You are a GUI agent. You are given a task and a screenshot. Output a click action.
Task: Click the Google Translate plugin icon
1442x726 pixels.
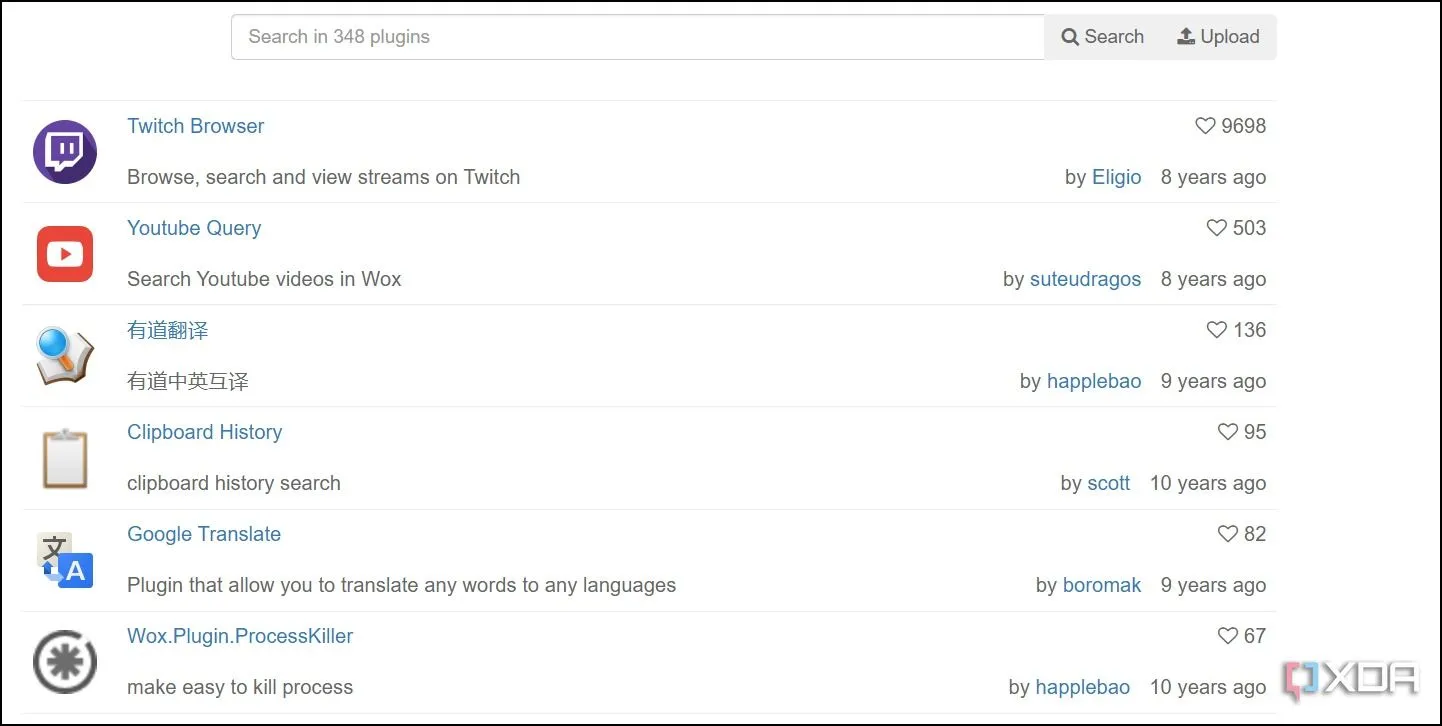tap(65, 560)
